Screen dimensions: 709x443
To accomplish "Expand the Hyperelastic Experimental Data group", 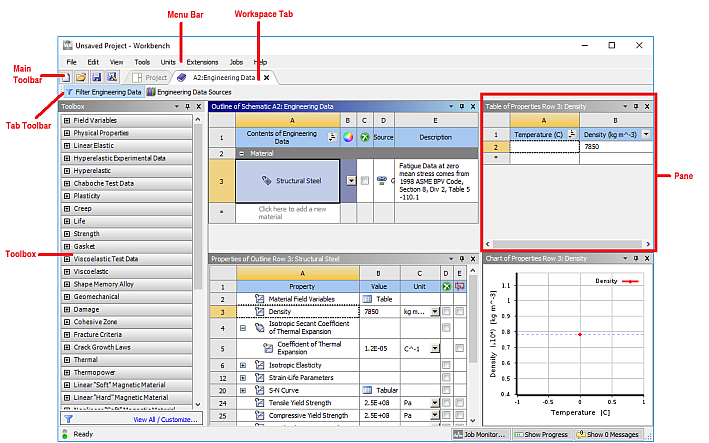I will point(67,158).
